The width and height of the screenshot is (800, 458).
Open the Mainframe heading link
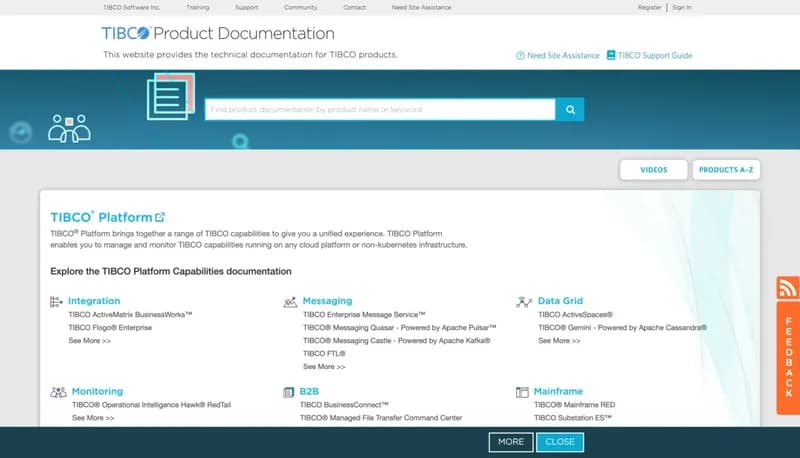pyautogui.click(x=558, y=391)
